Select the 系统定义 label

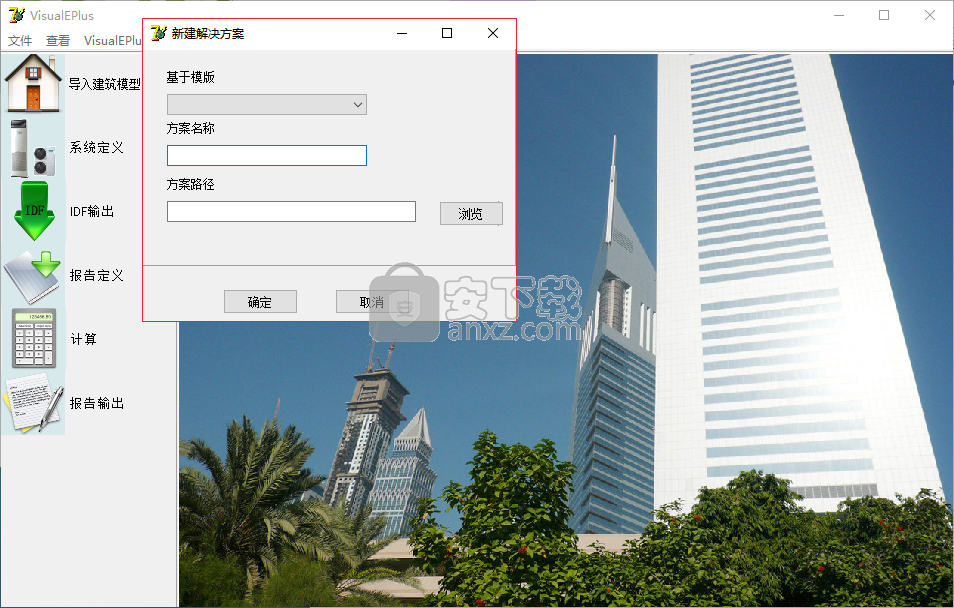tap(96, 147)
